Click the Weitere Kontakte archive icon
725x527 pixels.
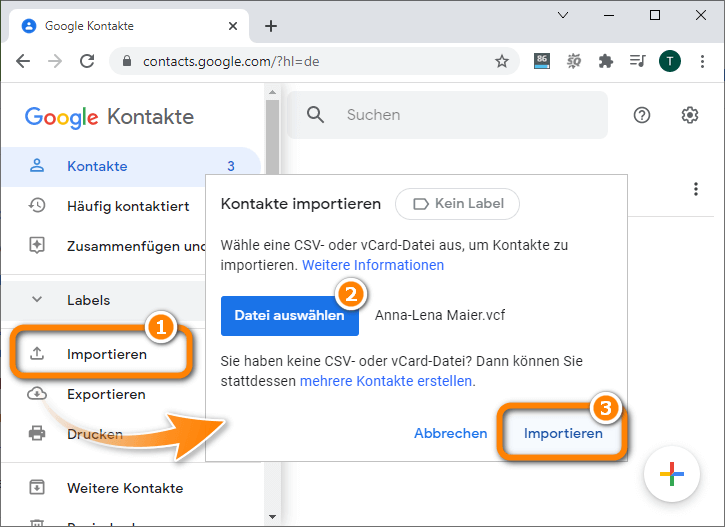click(37, 487)
